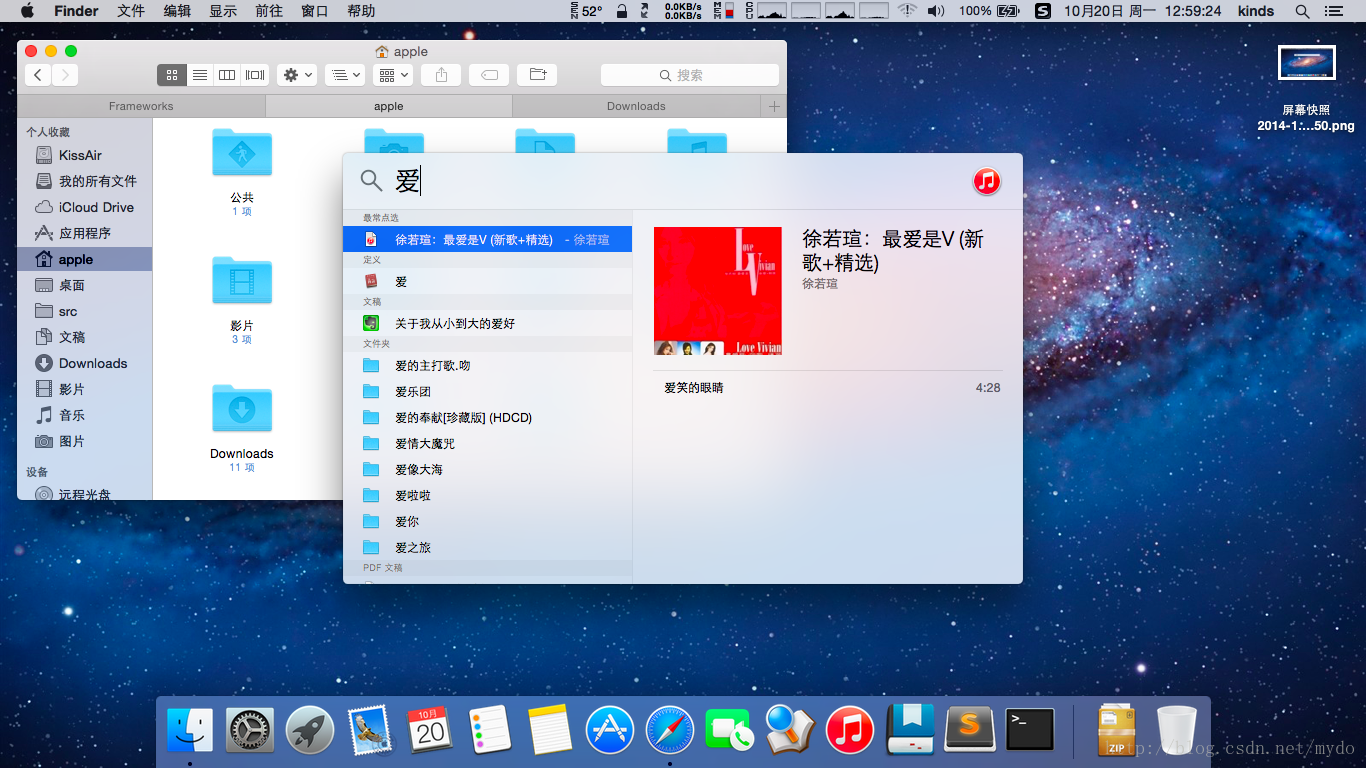This screenshot has width=1366, height=768.
Task: Open the 窗口 menu
Action: click(x=315, y=11)
